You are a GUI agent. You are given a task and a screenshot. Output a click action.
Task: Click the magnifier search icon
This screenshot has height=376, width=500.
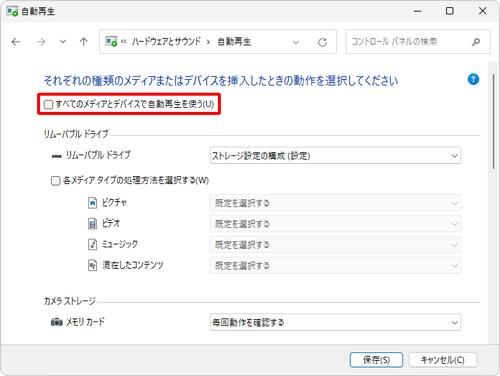click(x=476, y=42)
